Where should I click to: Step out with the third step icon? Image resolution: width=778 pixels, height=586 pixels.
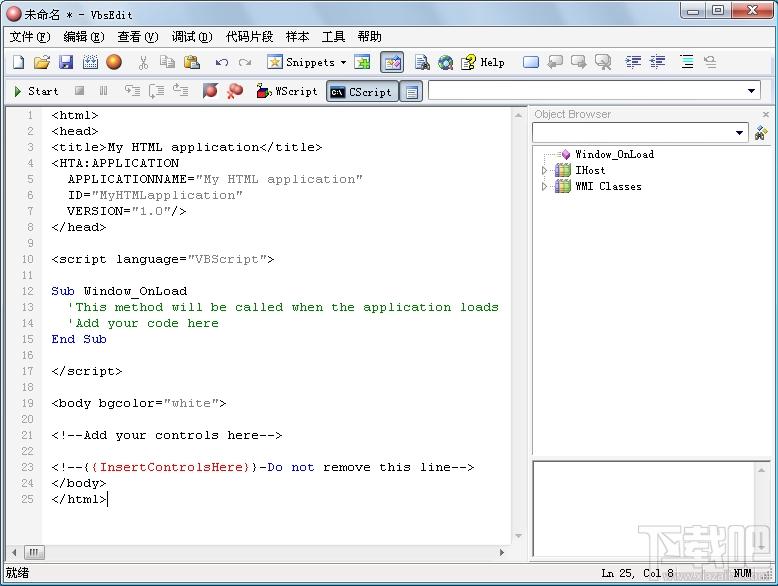pos(180,91)
